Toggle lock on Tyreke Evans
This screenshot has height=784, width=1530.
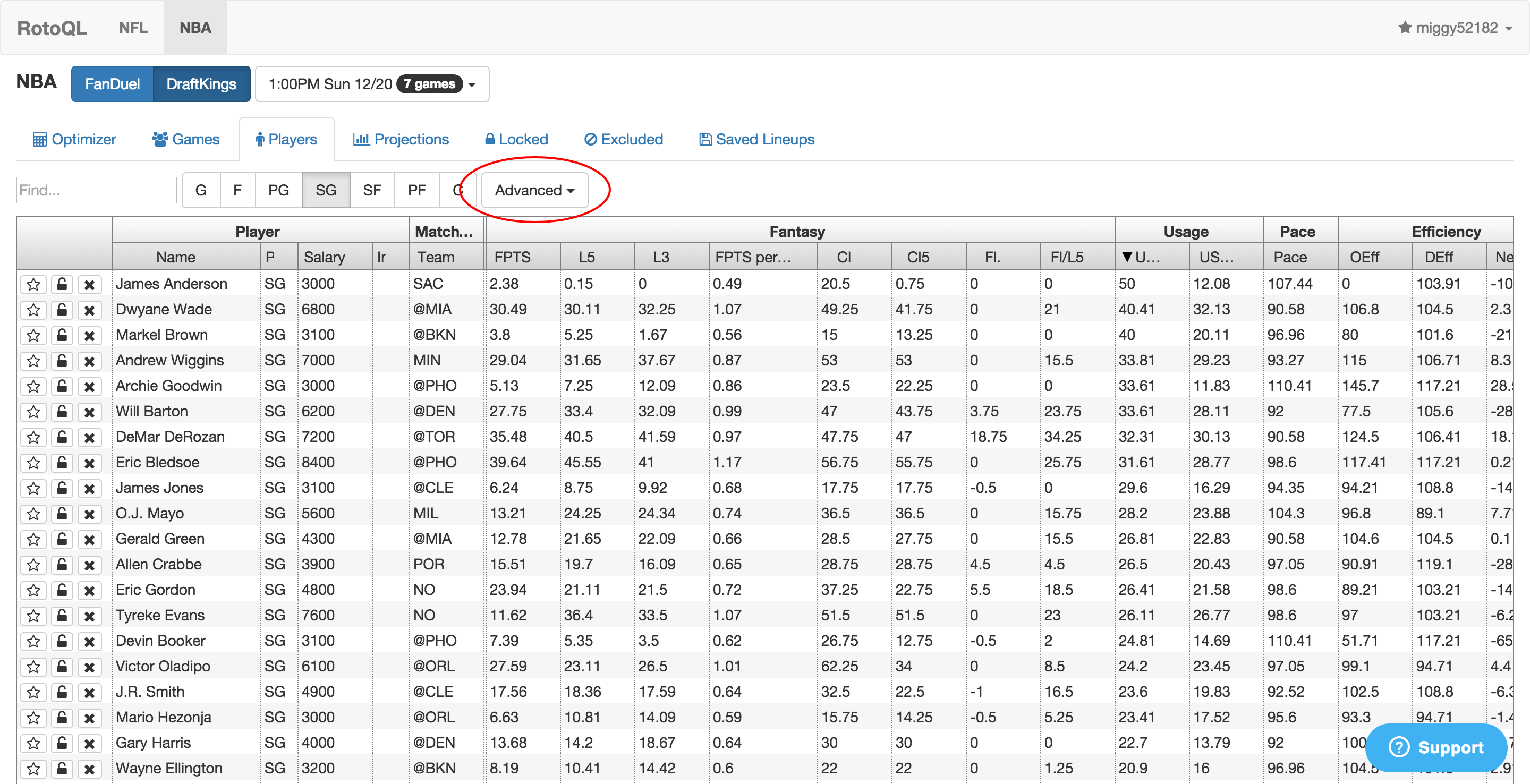61,617
